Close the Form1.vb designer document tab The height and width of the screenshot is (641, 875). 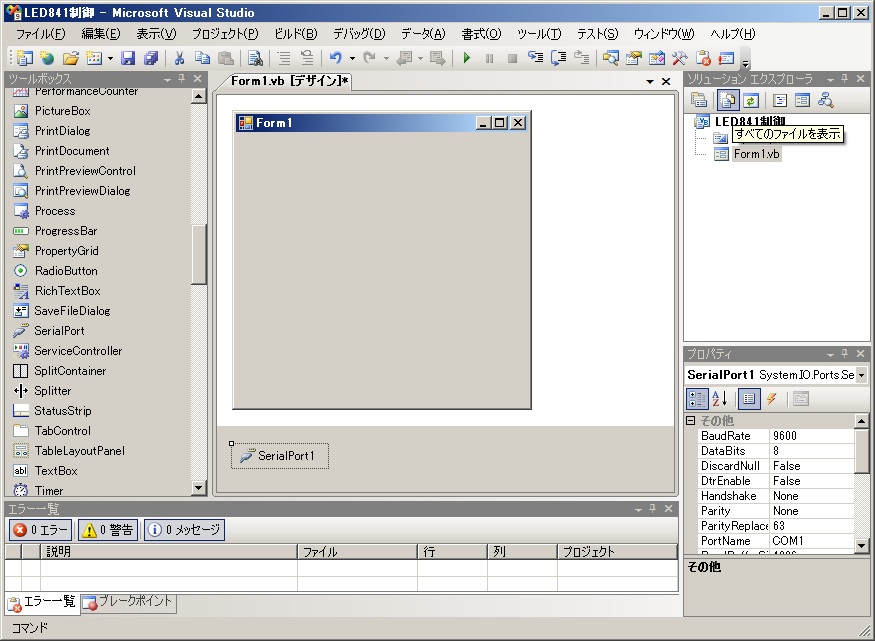(x=666, y=81)
